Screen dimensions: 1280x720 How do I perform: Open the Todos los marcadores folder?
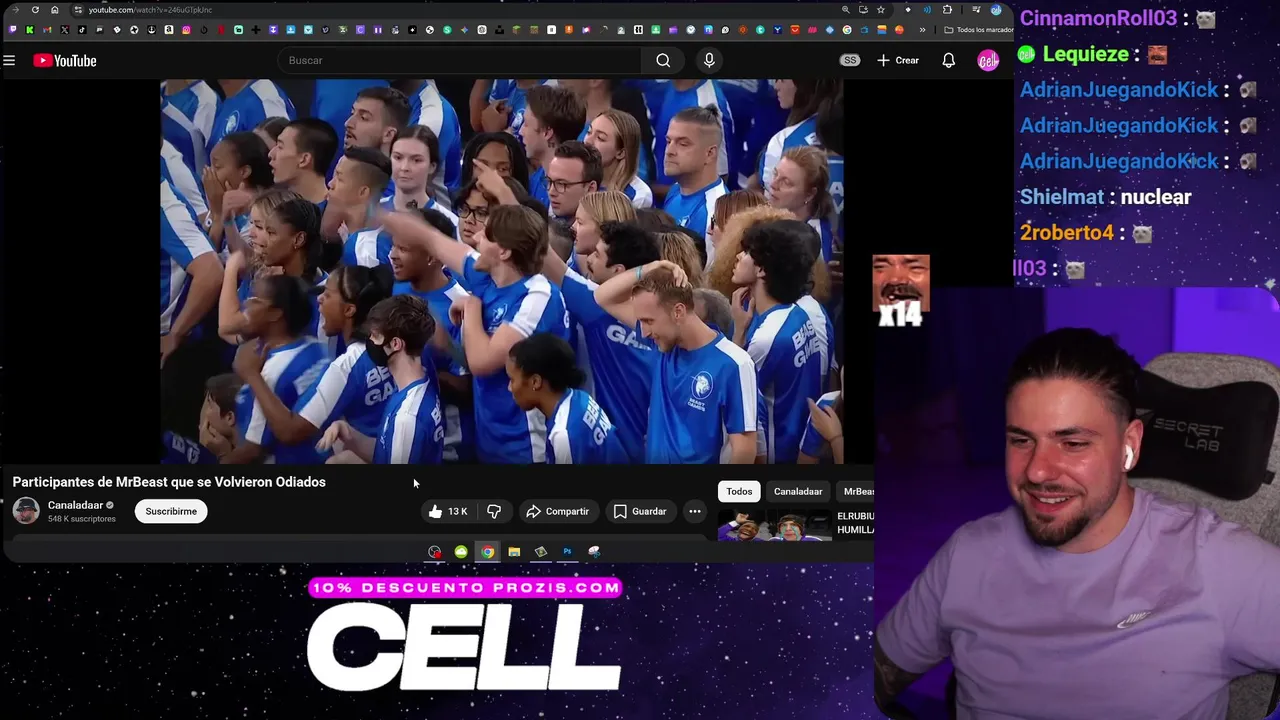tap(979, 30)
